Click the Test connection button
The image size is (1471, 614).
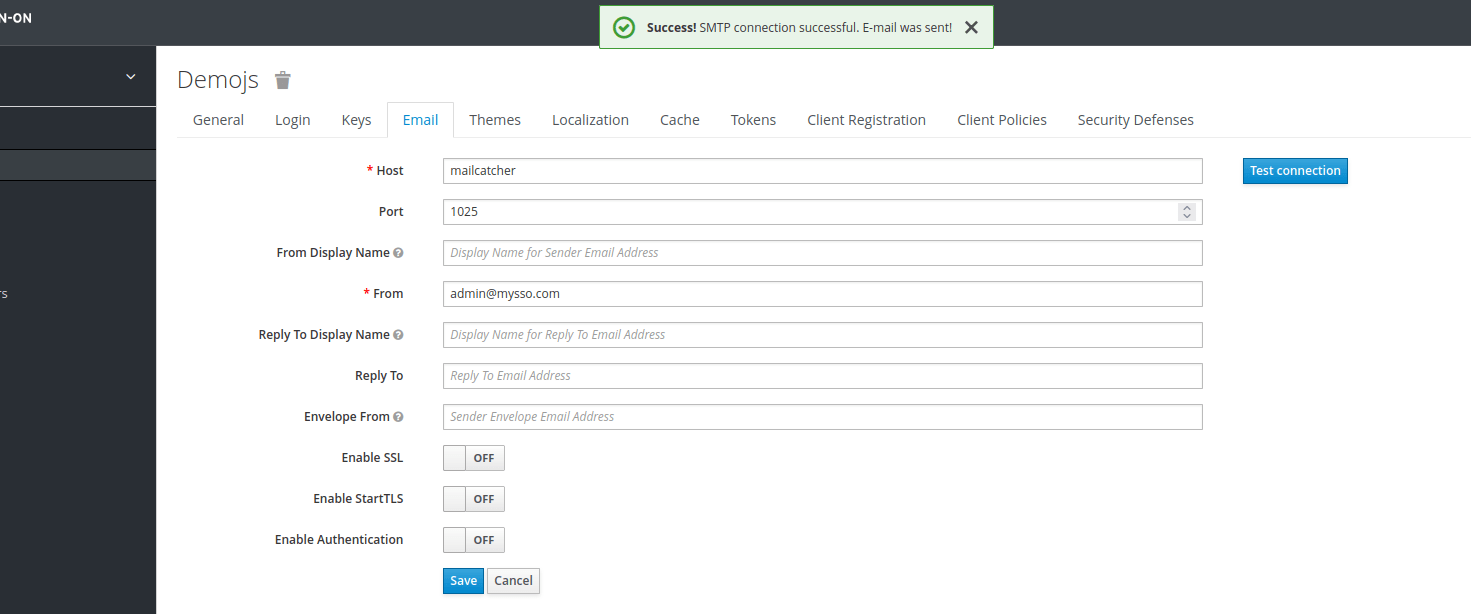coord(1295,170)
